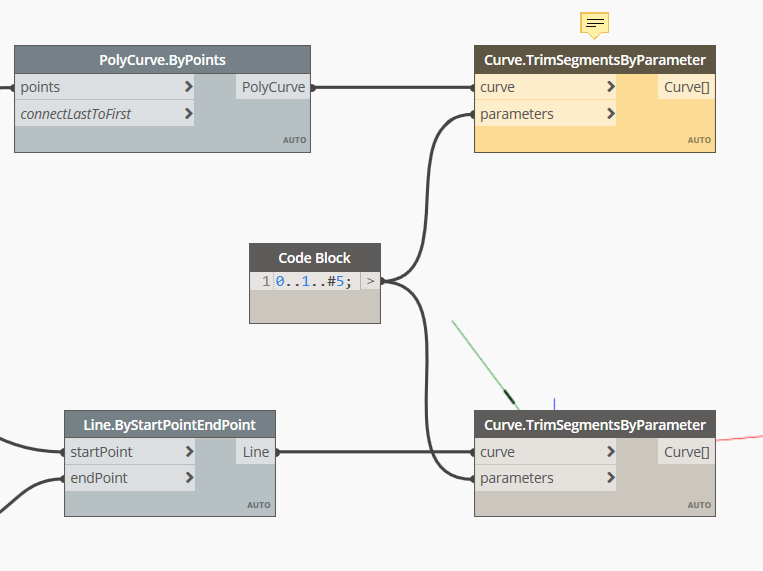
Task: Click the endPoint input port
Action: pos(130,478)
